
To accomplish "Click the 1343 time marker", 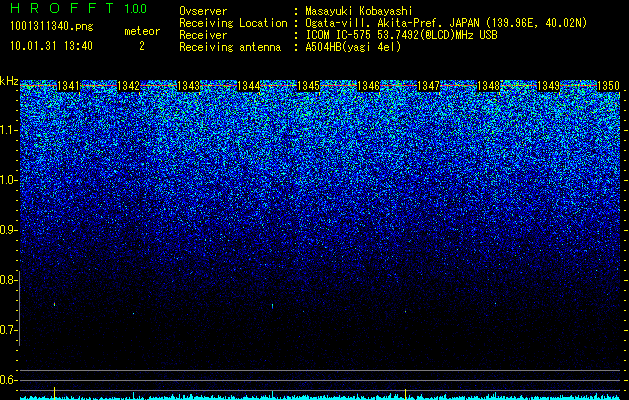I will click(x=188, y=86).
